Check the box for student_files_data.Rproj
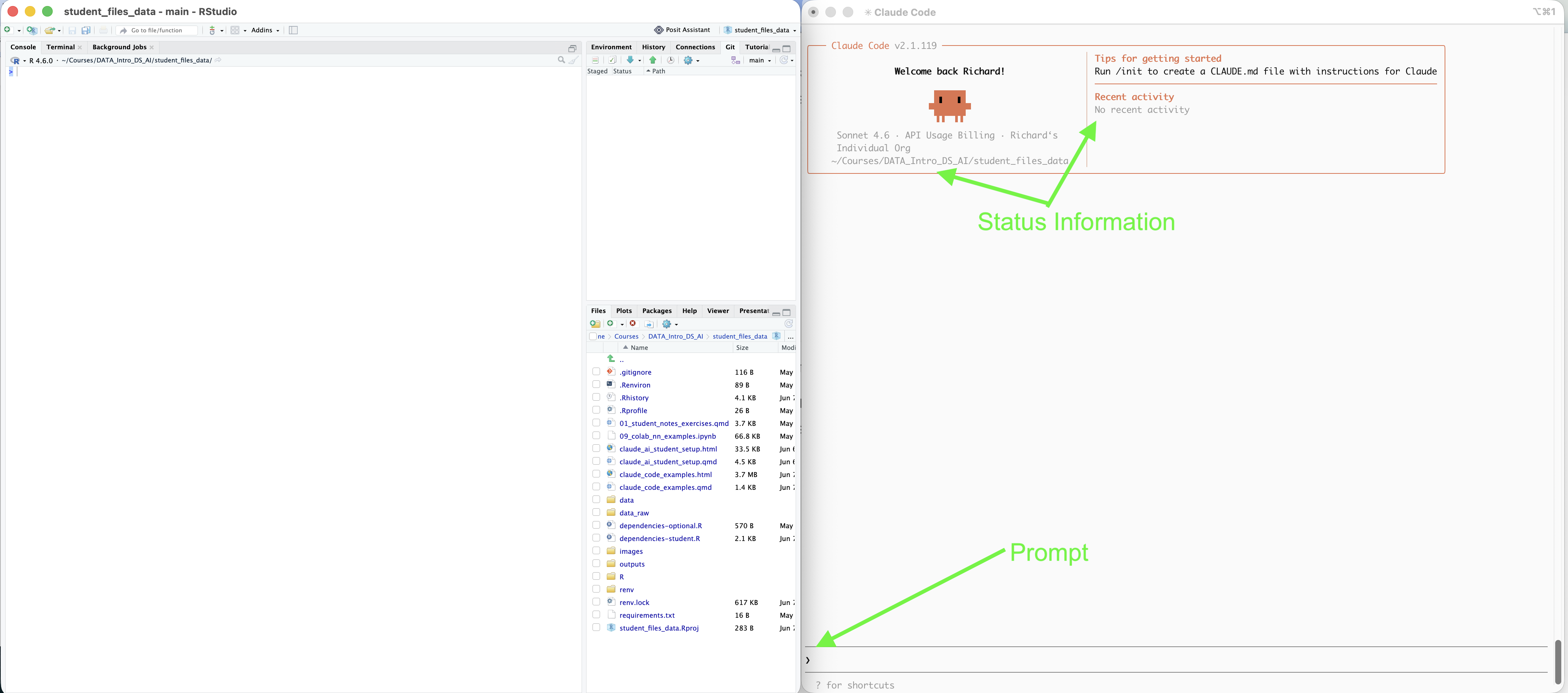Viewport: 1568px width, 693px height. point(596,627)
